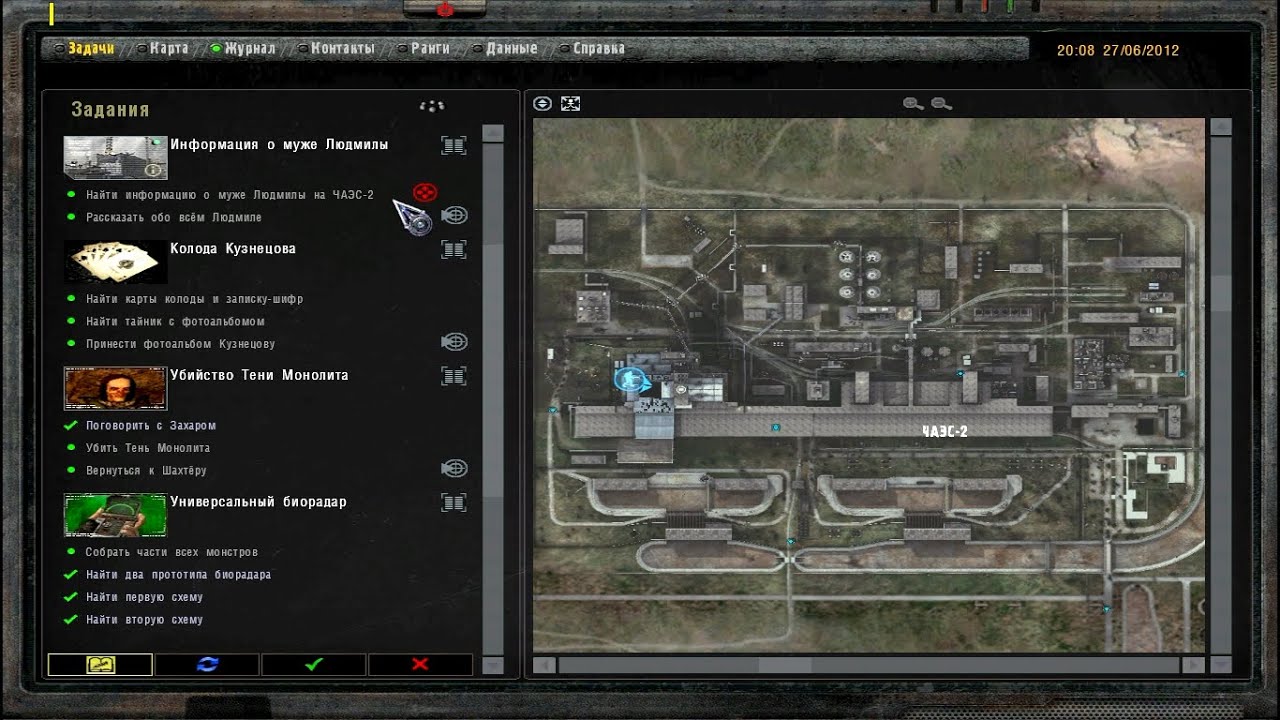1280x720 pixels.
Task: Click the center-on-player icon above map
Action: [x=570, y=103]
